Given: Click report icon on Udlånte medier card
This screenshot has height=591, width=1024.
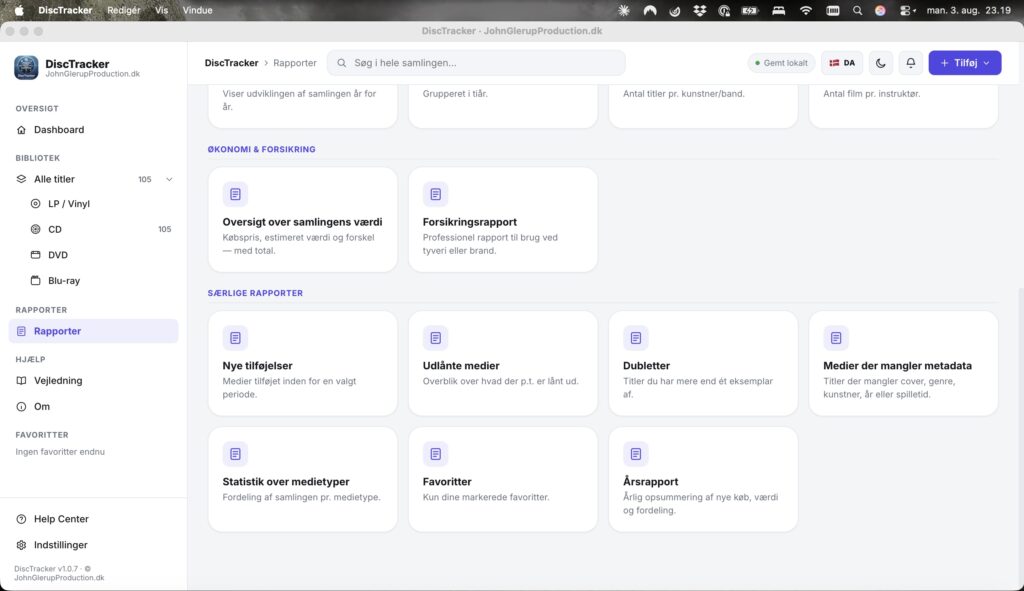Looking at the screenshot, I should point(436,338).
